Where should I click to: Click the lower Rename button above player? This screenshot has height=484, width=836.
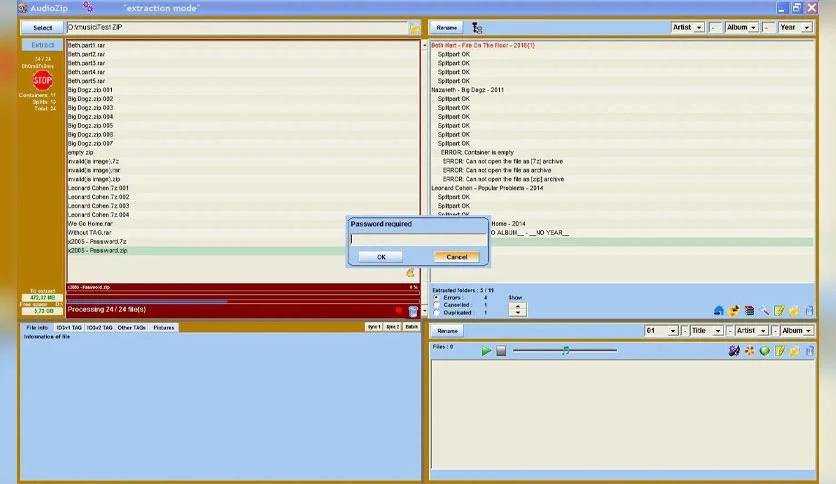pyautogui.click(x=447, y=331)
